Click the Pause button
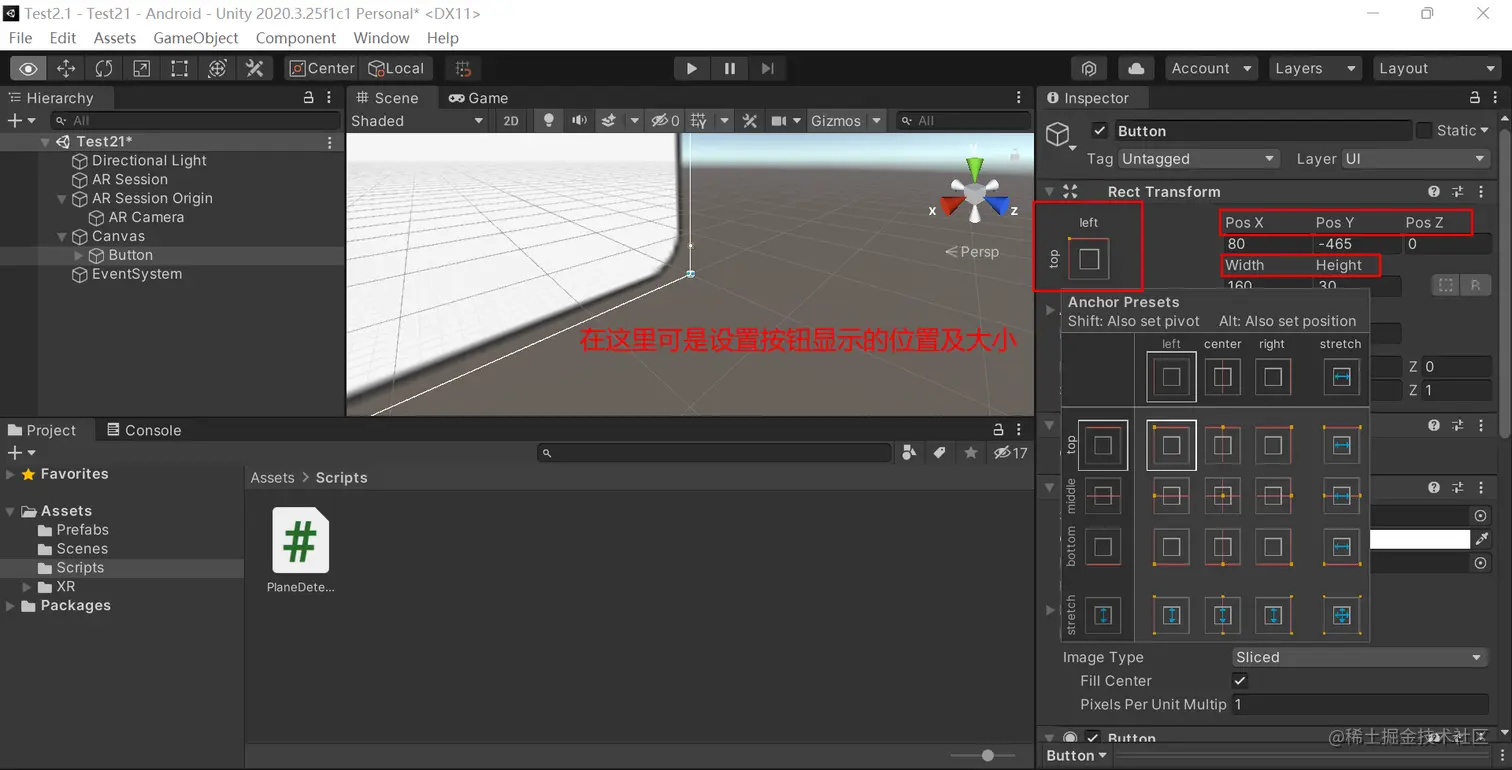The width and height of the screenshot is (1512, 770). 730,68
